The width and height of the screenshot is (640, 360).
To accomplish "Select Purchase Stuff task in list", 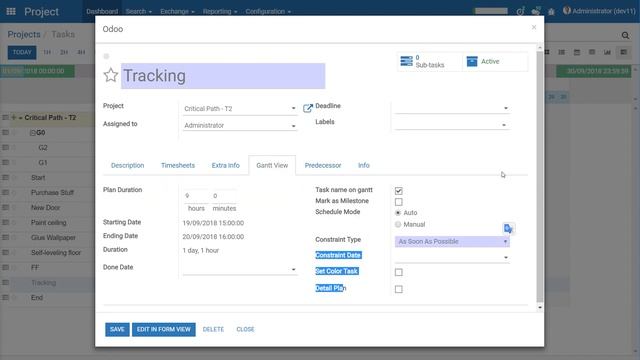I will (52, 193).
